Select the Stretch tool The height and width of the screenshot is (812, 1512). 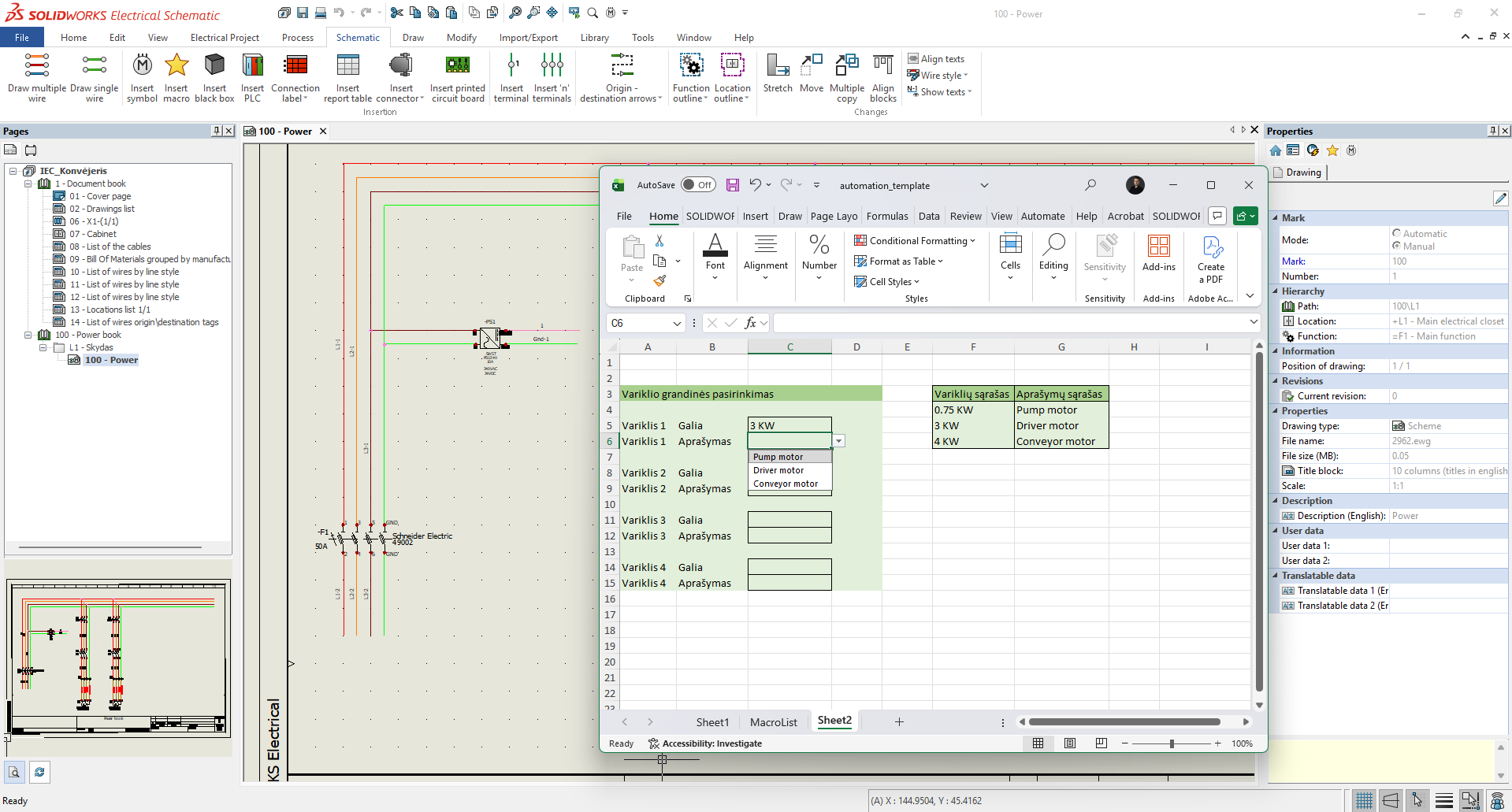(778, 74)
